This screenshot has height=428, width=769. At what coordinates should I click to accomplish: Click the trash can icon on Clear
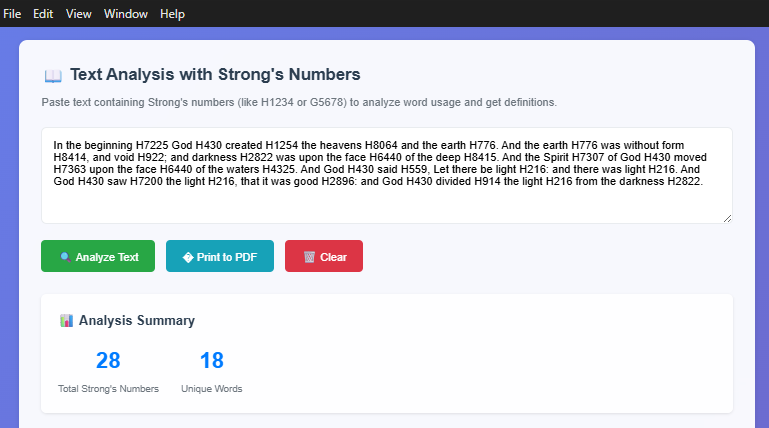point(309,257)
